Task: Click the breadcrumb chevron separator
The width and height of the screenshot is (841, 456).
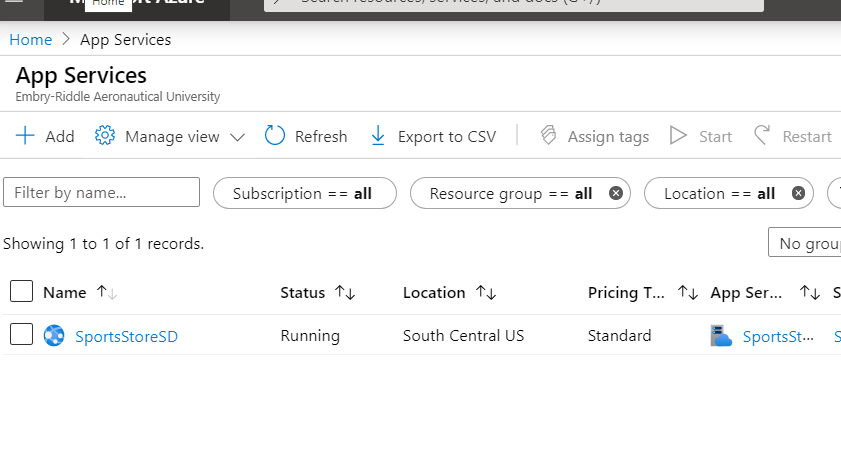Action: pos(66,39)
